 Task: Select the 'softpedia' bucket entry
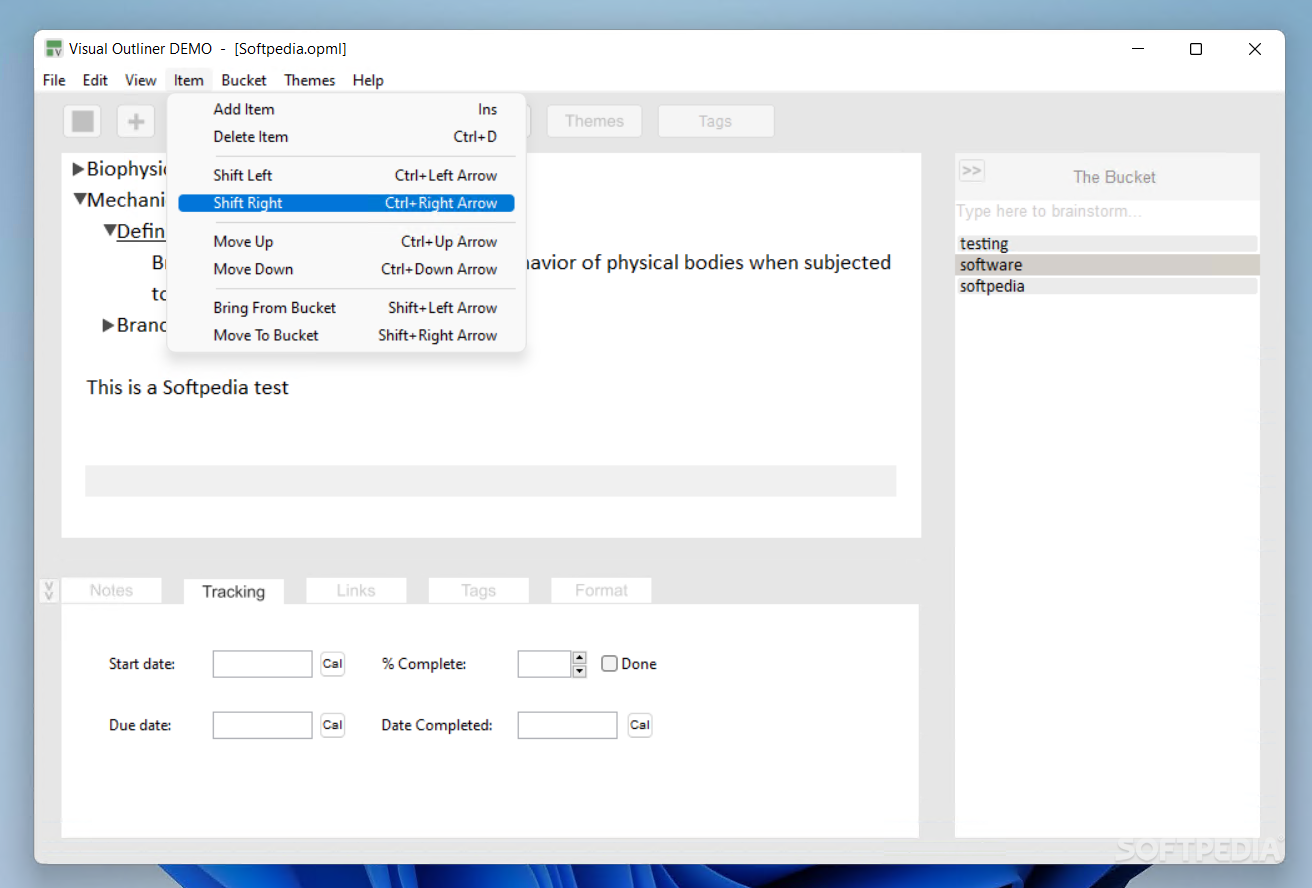point(1107,286)
